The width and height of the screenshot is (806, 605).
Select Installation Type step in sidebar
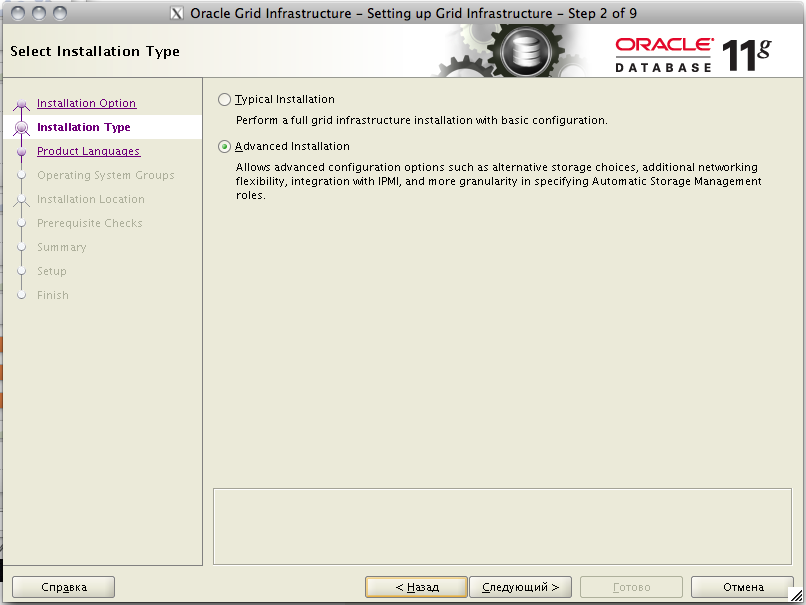pos(83,128)
